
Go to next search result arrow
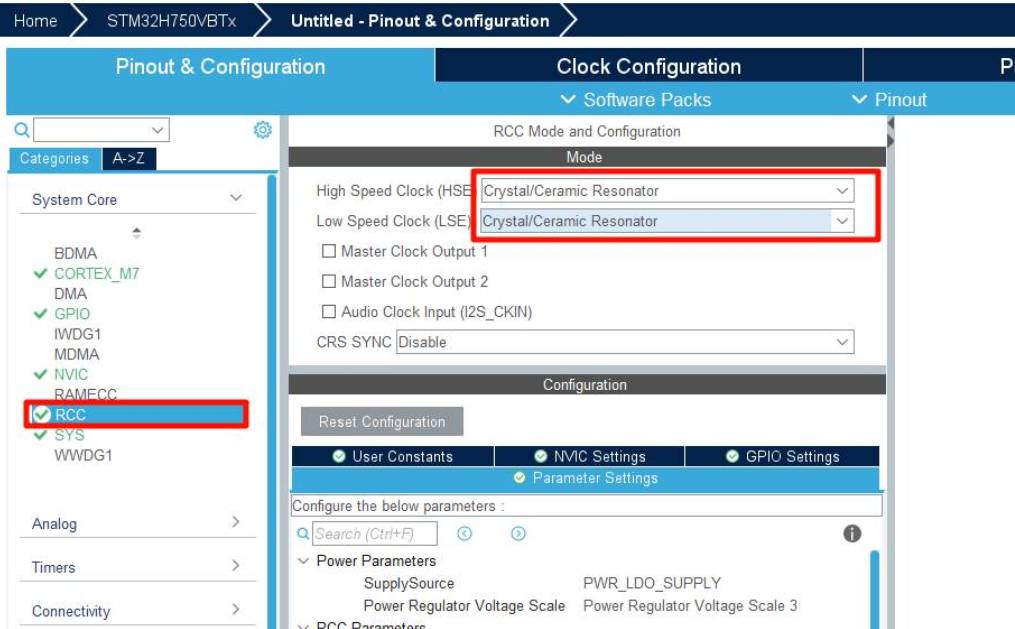(x=518, y=533)
